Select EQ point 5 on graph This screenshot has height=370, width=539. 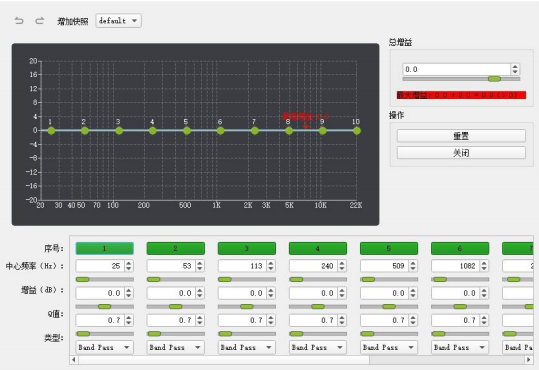(187, 131)
